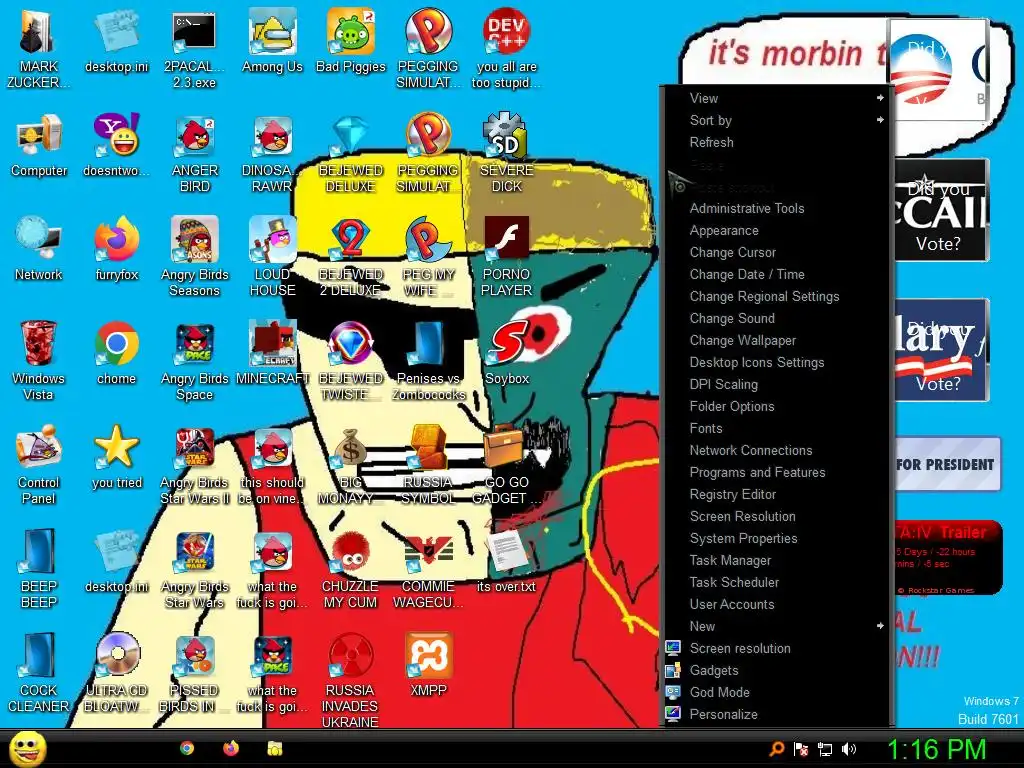
Task: Expand the New submenu
Action: (x=776, y=626)
